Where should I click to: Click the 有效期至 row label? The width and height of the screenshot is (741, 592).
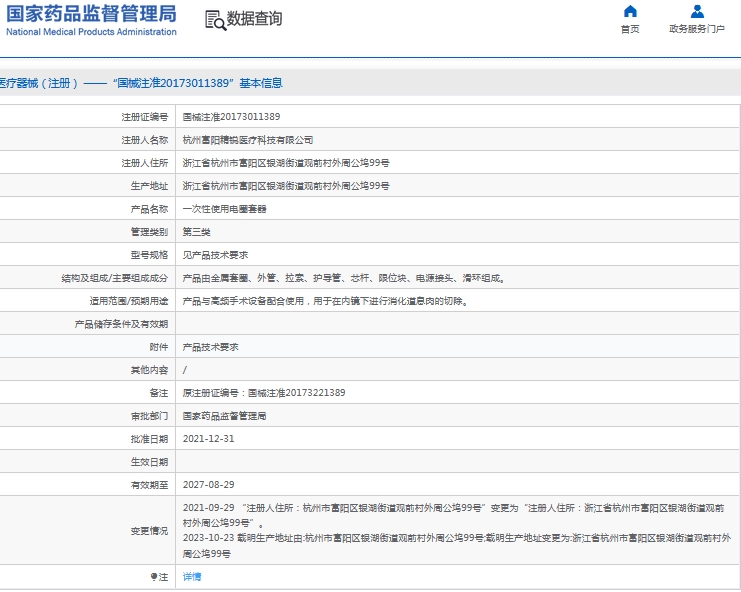(149, 485)
